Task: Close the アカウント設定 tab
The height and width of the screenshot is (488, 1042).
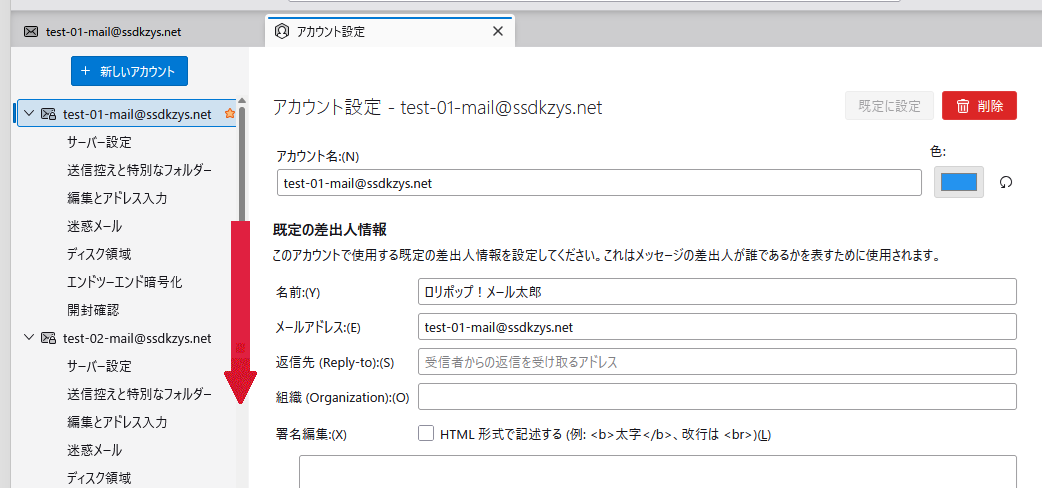Action: (x=497, y=31)
